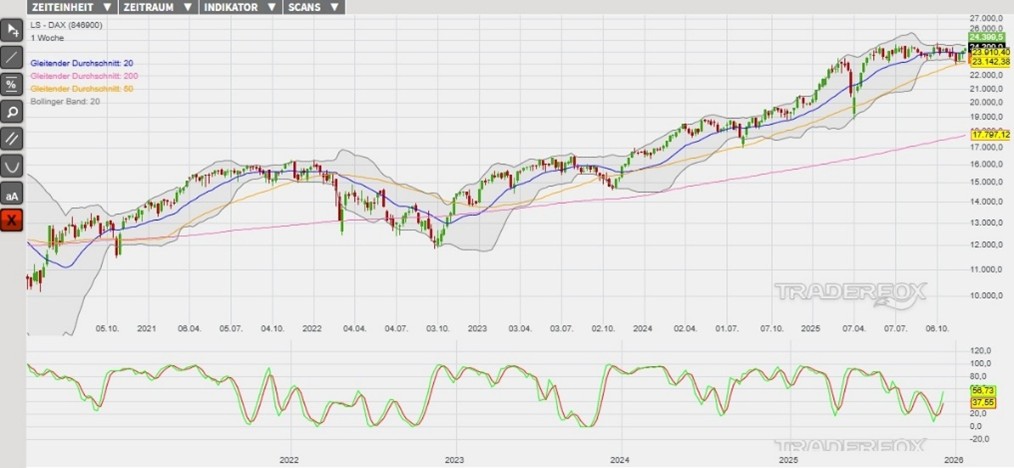This screenshot has width=1014, height=468.
Task: Click the Bollinger Band: 20 legend label
Action: tap(65, 102)
